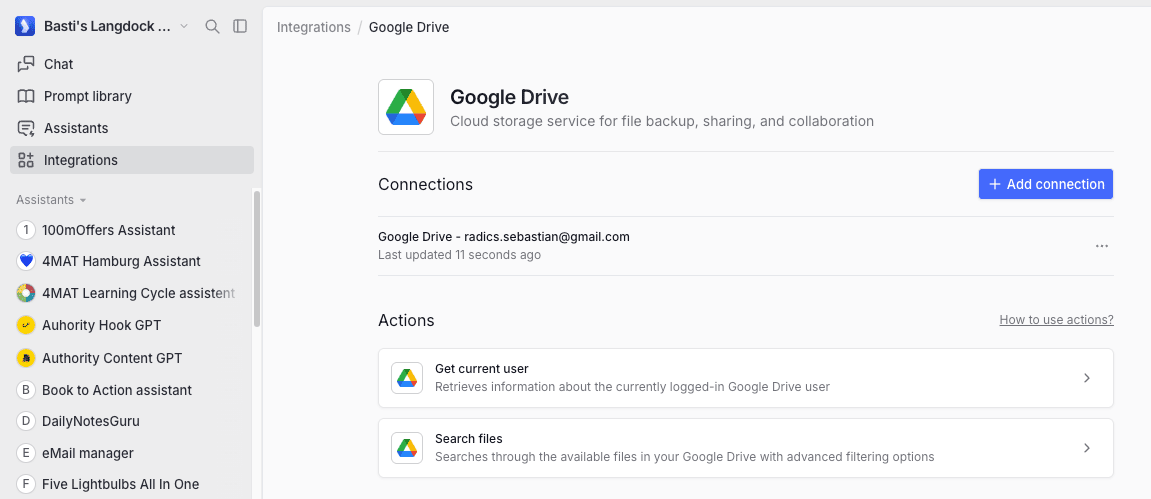Expand the workspace name dropdown chevron
Screen dimensions: 1151x499
(x=184, y=26)
